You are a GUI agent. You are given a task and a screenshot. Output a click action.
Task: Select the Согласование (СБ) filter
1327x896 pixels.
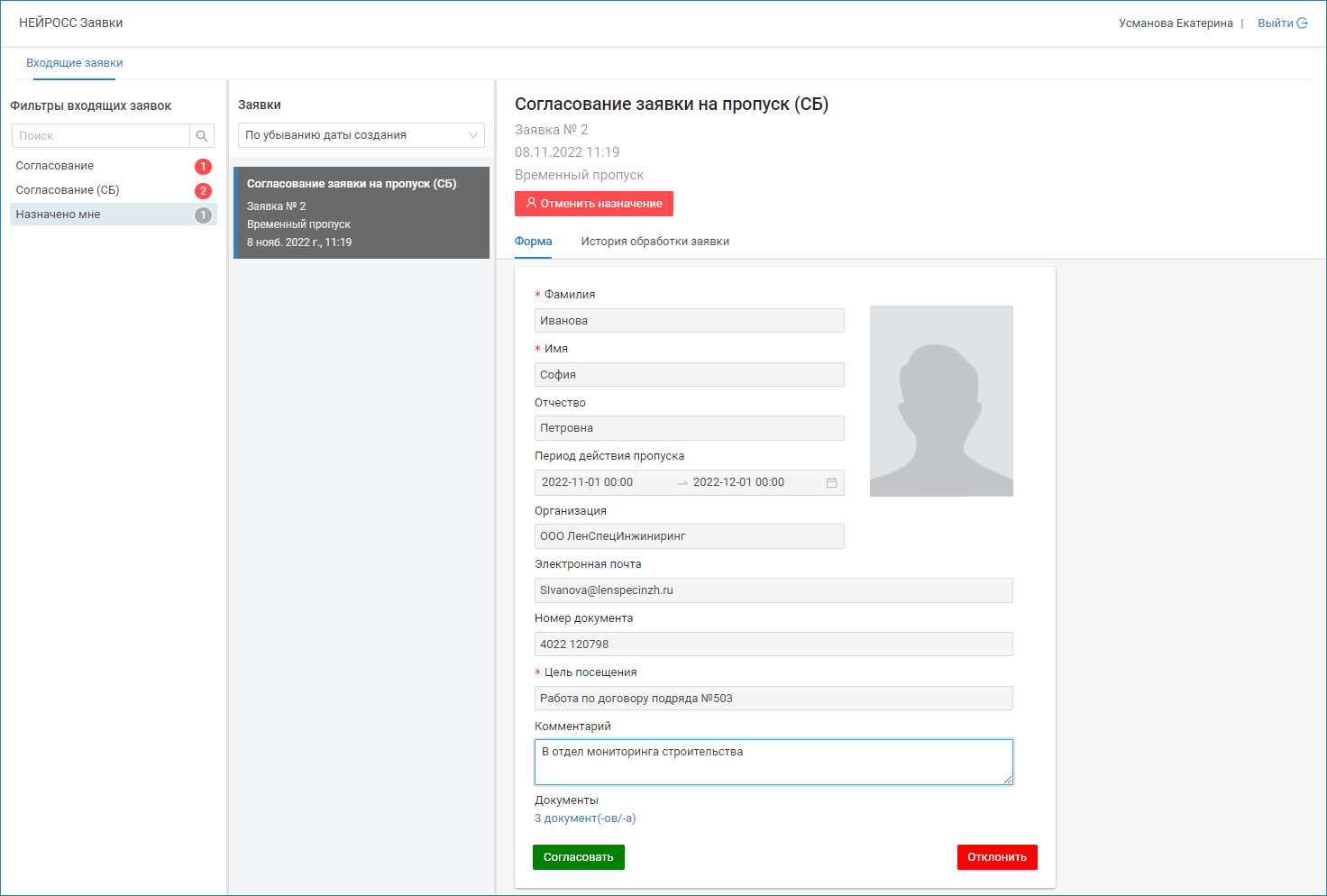point(68,190)
